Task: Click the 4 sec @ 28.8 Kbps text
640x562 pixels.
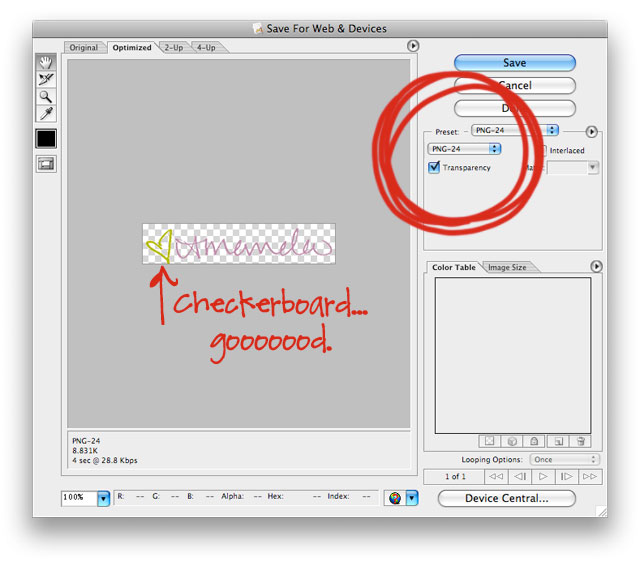Action: [x=105, y=460]
